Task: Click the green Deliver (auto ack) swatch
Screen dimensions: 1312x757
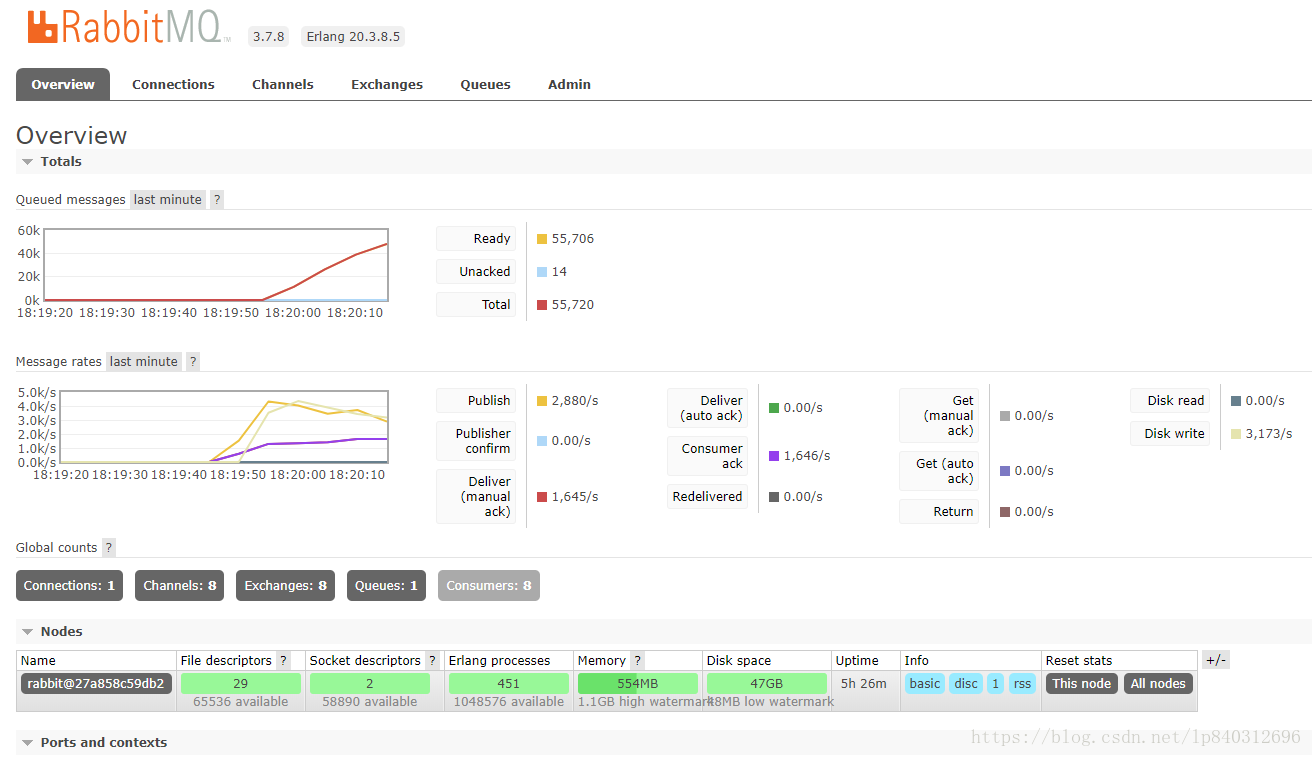Action: [x=774, y=408]
